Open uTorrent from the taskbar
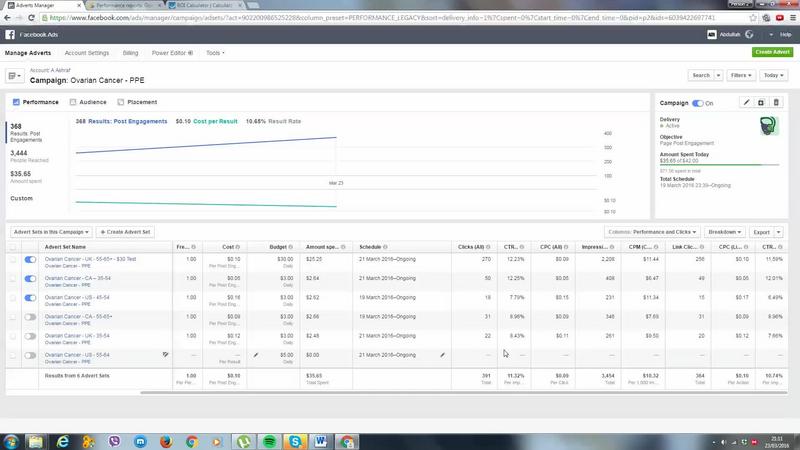 click(243, 441)
